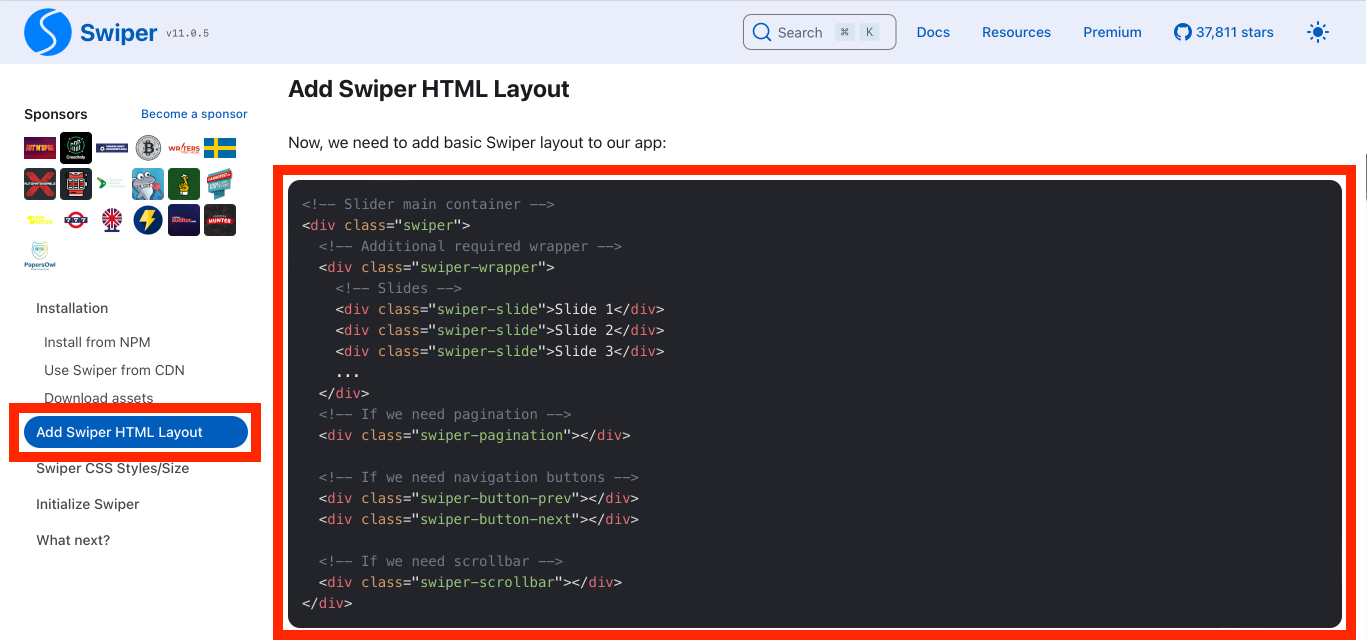Click the 'Slide 2' code line

[500, 330]
